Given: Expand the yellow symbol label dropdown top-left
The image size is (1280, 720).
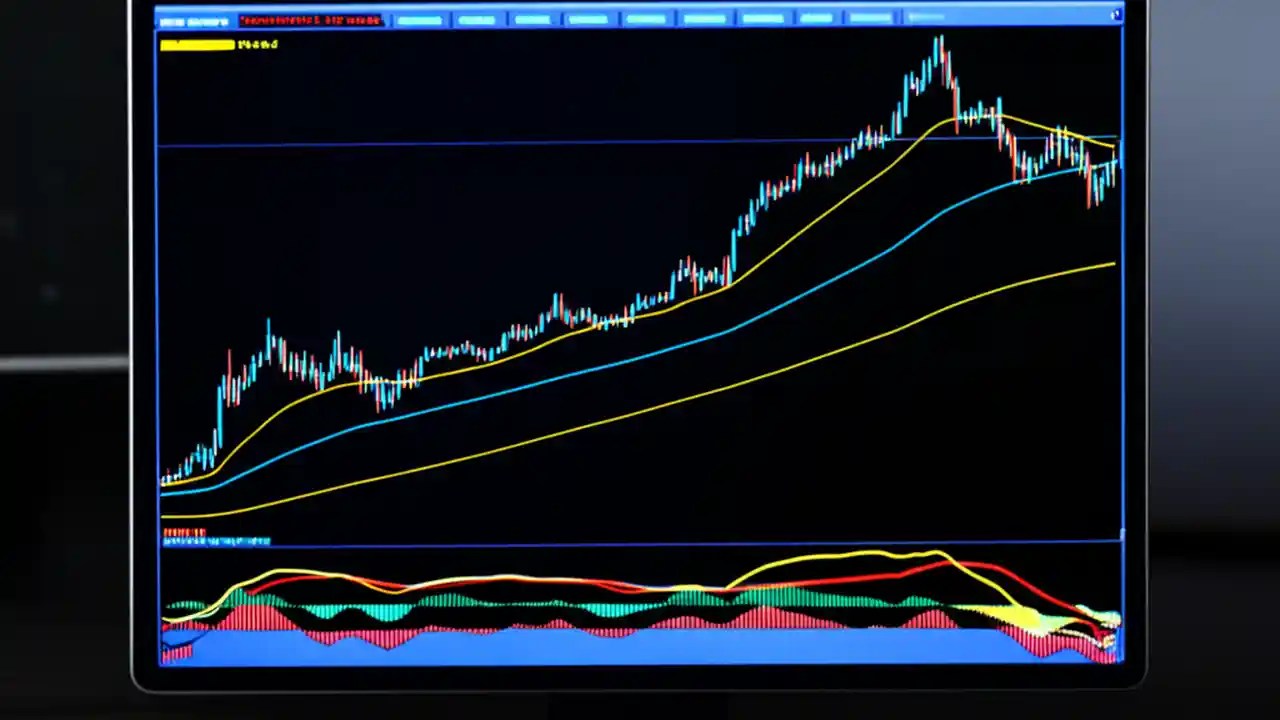Looking at the screenshot, I should 195,44.
